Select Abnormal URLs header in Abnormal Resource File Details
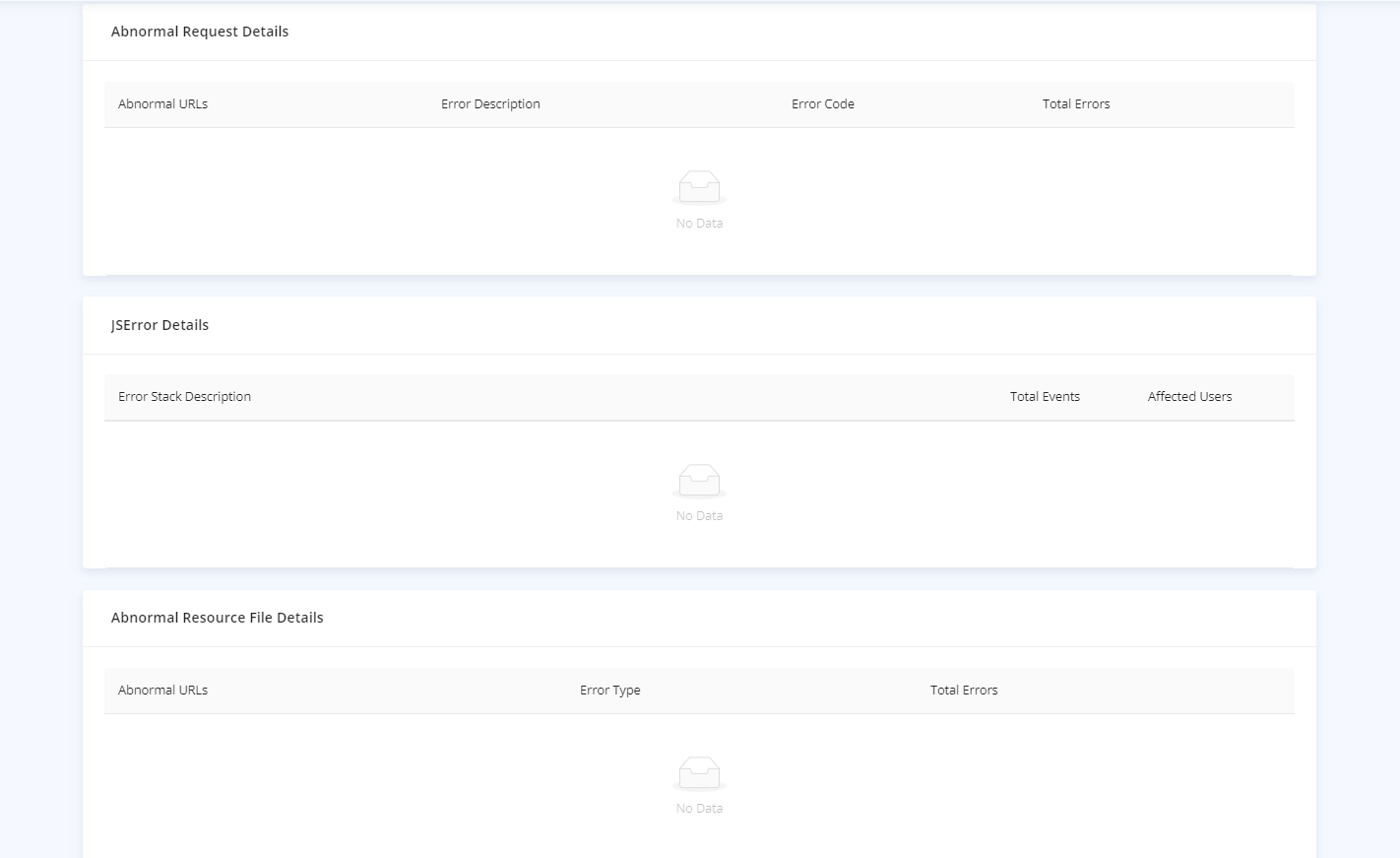This screenshot has width=1400, height=858. [x=163, y=691]
